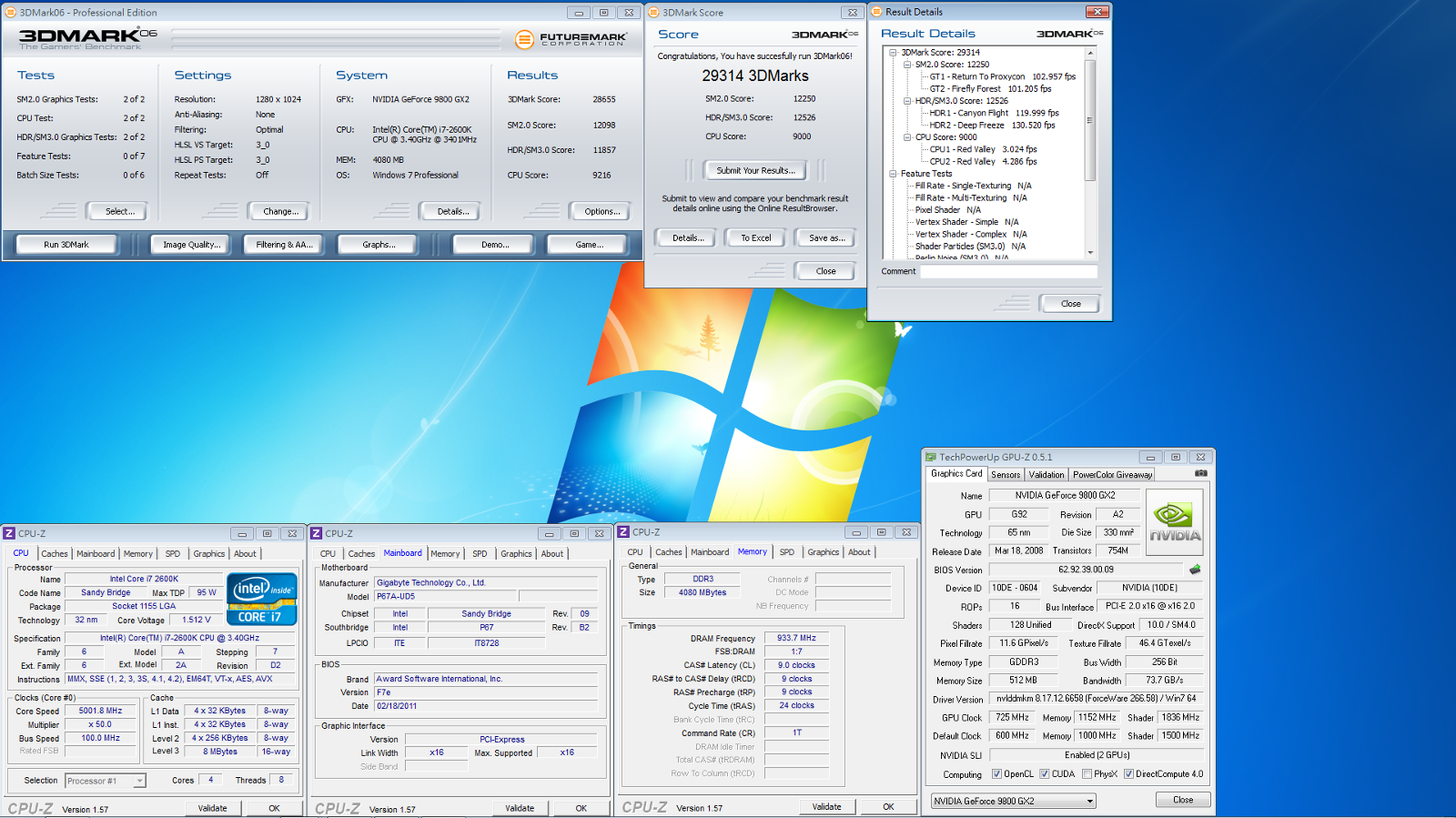Click the 3DMark Score window title icon
Screen dimensions: 1456x818
click(653, 13)
